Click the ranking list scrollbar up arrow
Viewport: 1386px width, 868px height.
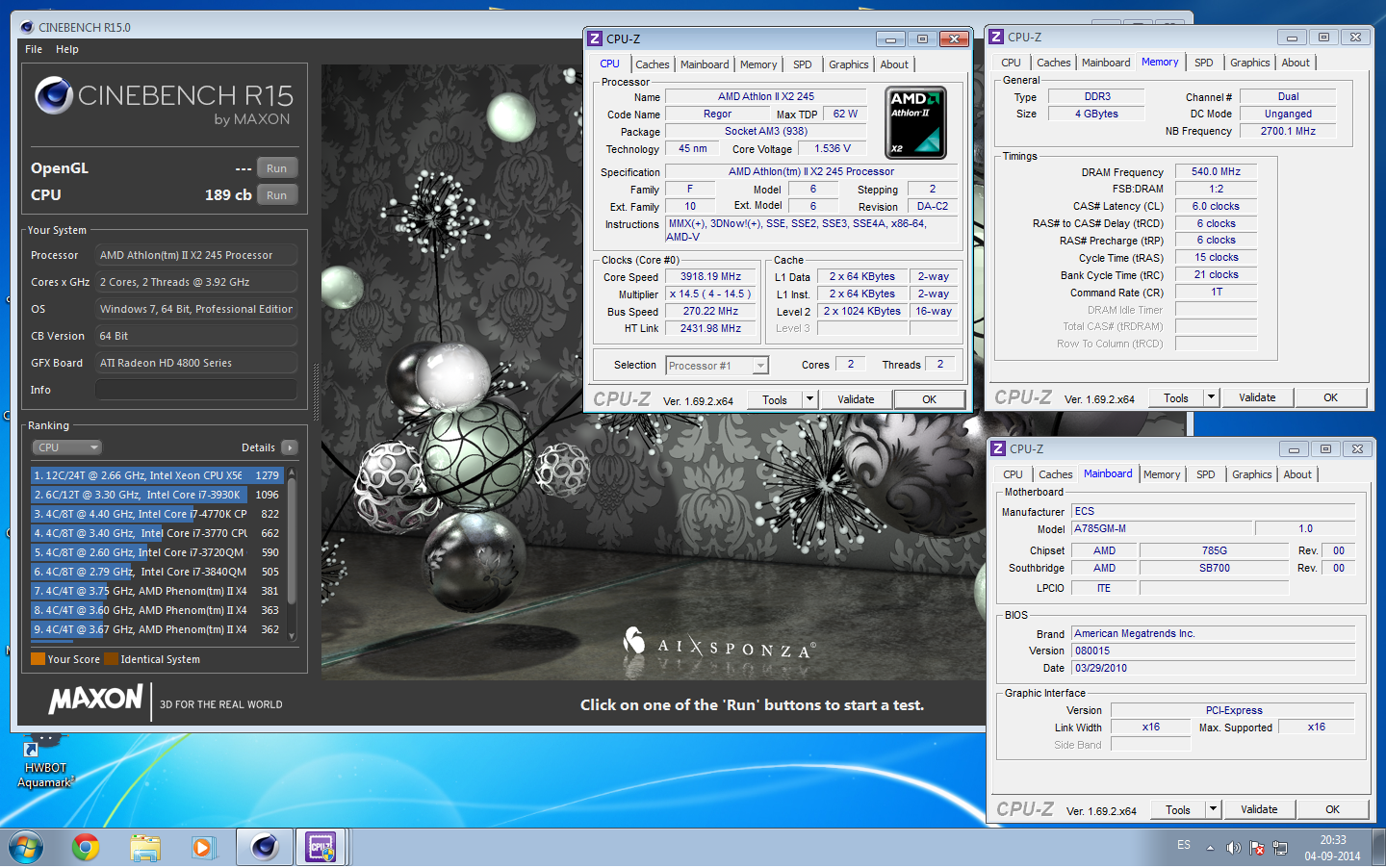point(292,472)
